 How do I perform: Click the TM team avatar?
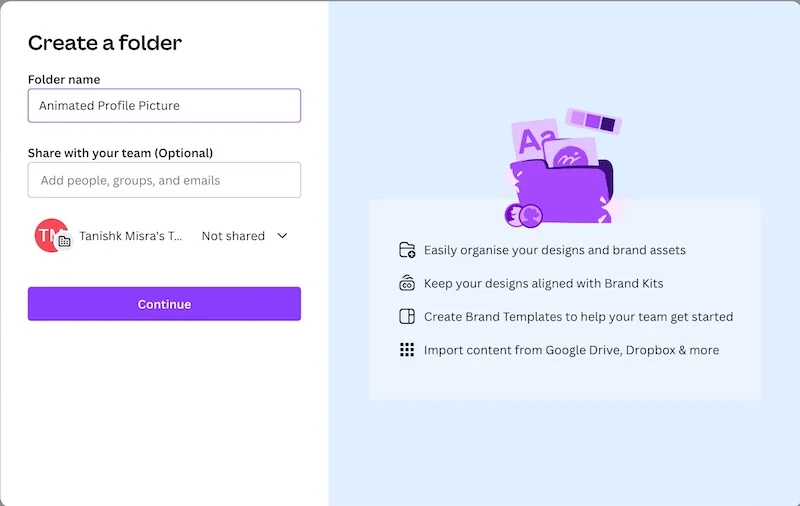coord(51,235)
